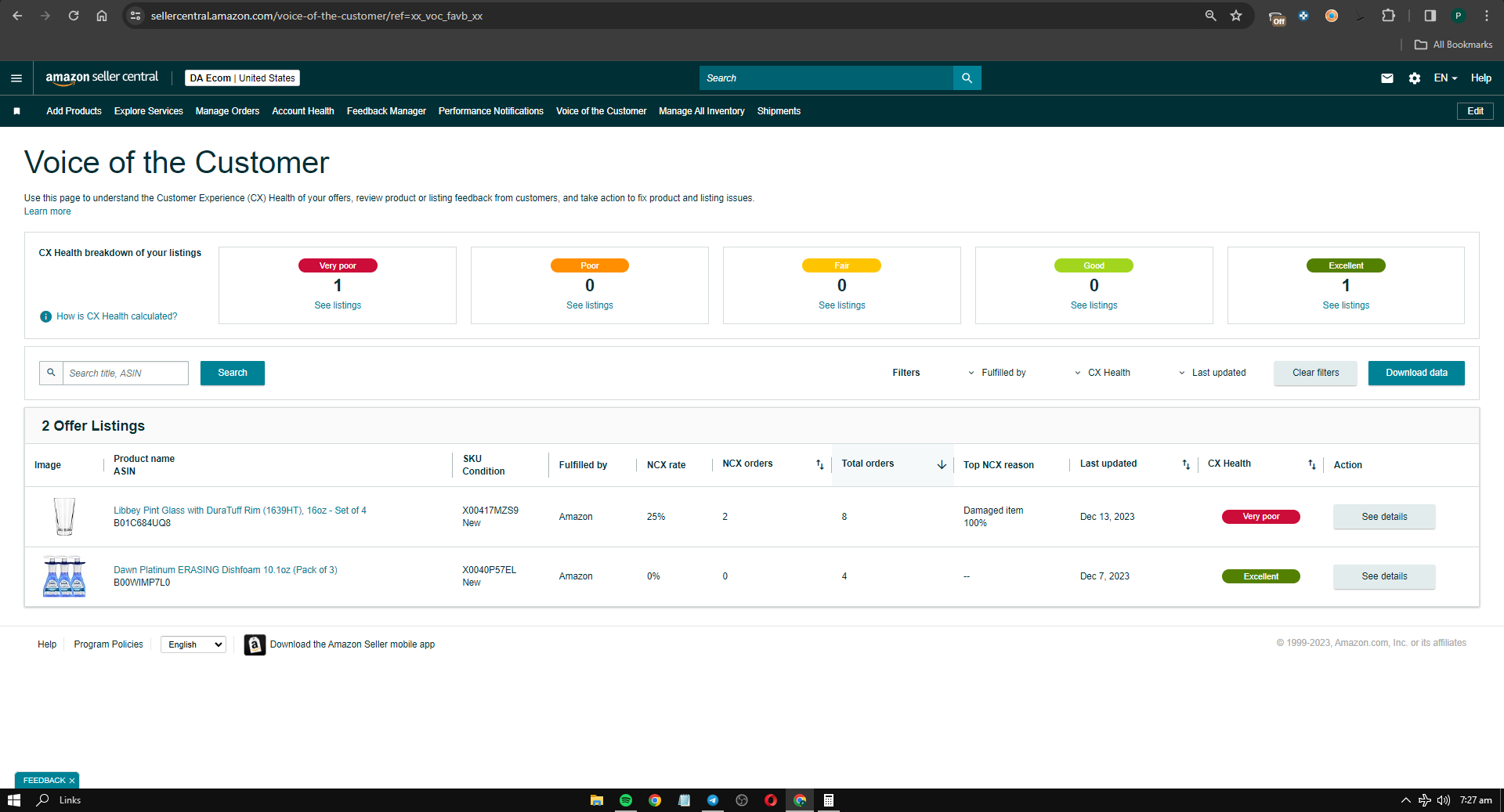Click Clear filters
The image size is (1504, 812).
[x=1315, y=373]
